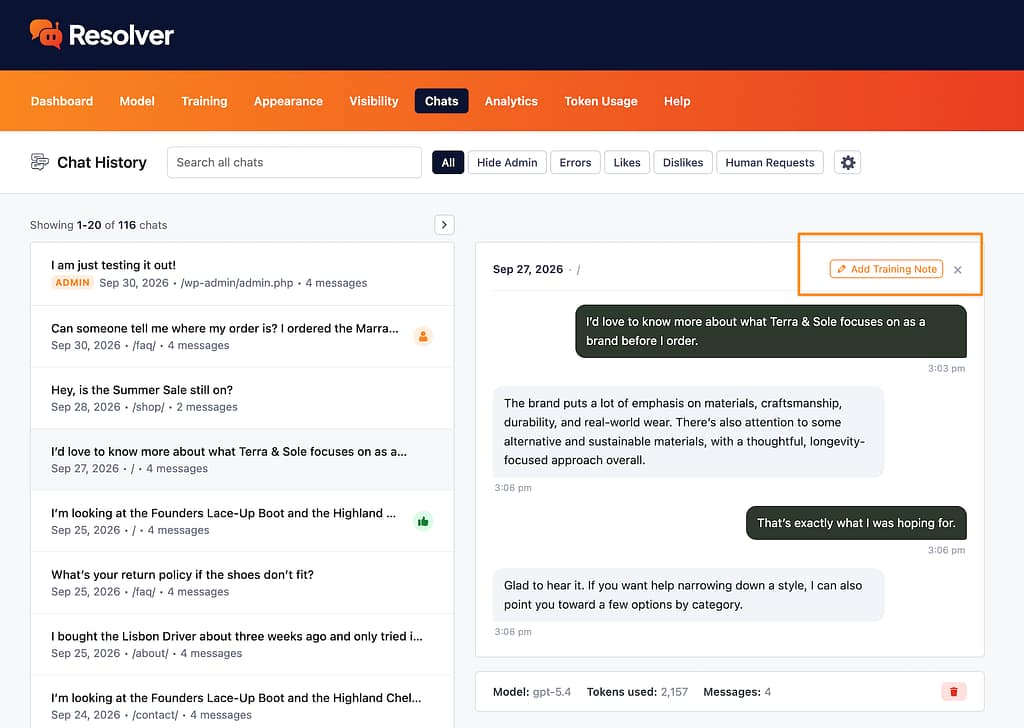Click the ADMIN badge on first chat
Image resolution: width=1024 pixels, height=728 pixels.
click(x=72, y=283)
